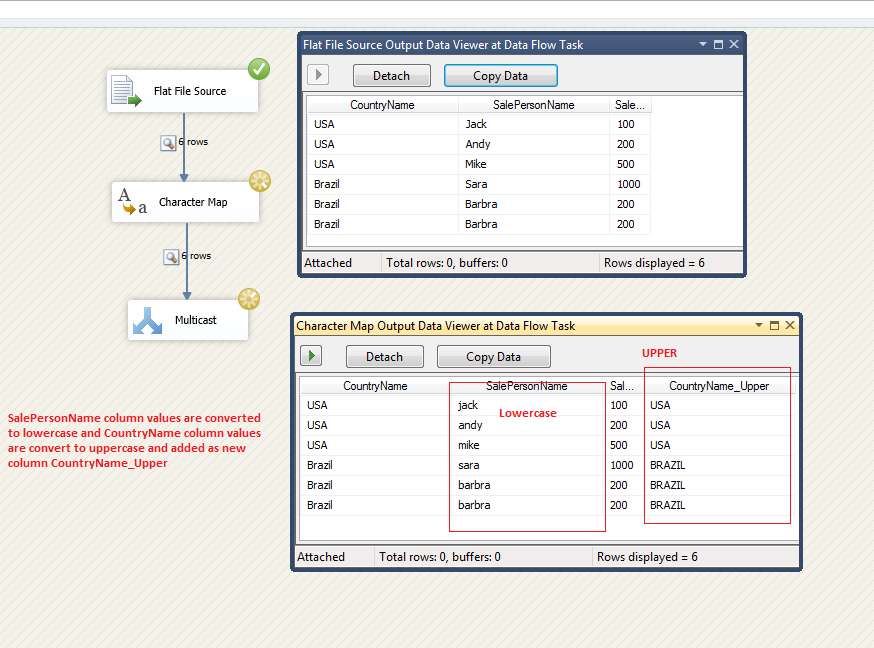Click Detach in the Character Map viewer
Image resolution: width=874 pixels, height=648 pixels.
click(384, 356)
